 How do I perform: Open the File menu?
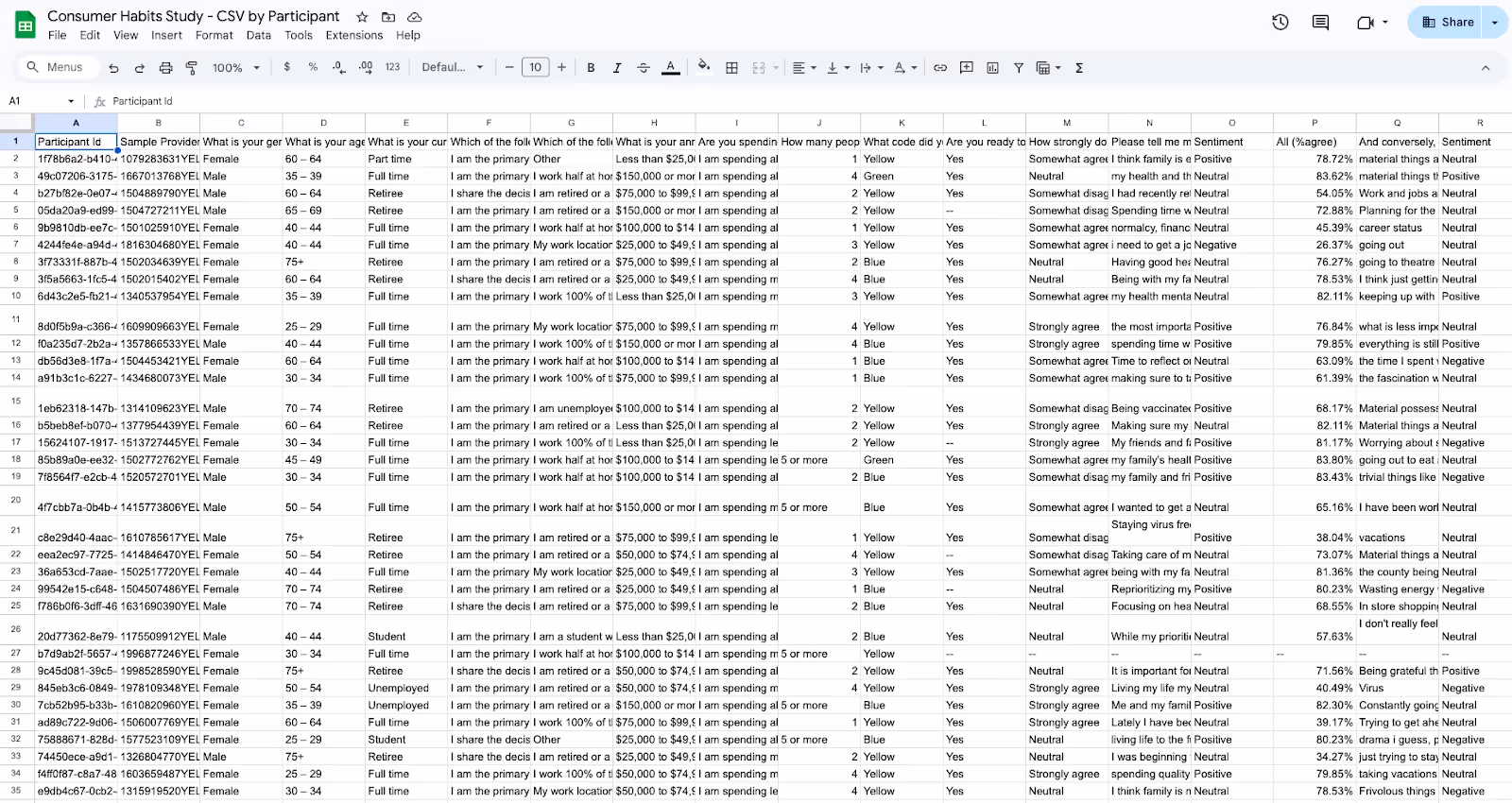coord(58,35)
